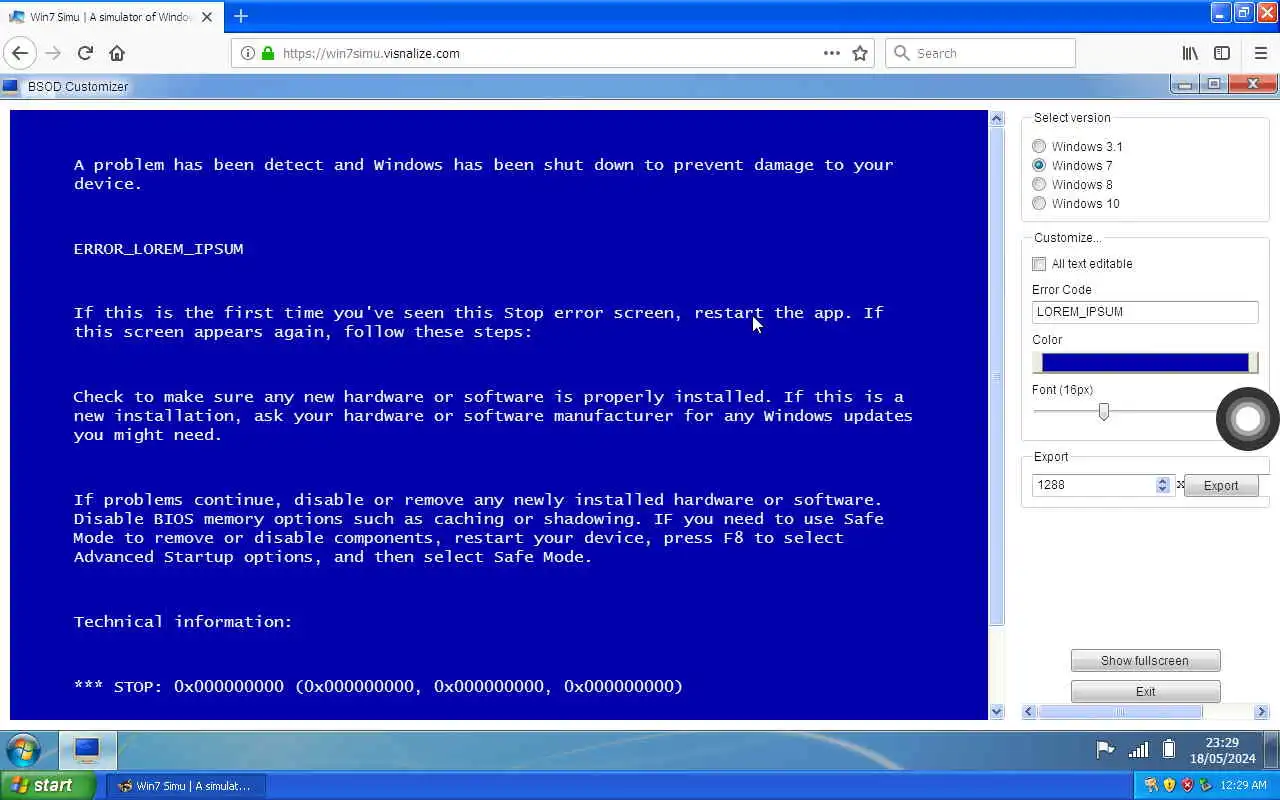Click the BSOD preview vertical scrollbar thumb

click(996, 376)
